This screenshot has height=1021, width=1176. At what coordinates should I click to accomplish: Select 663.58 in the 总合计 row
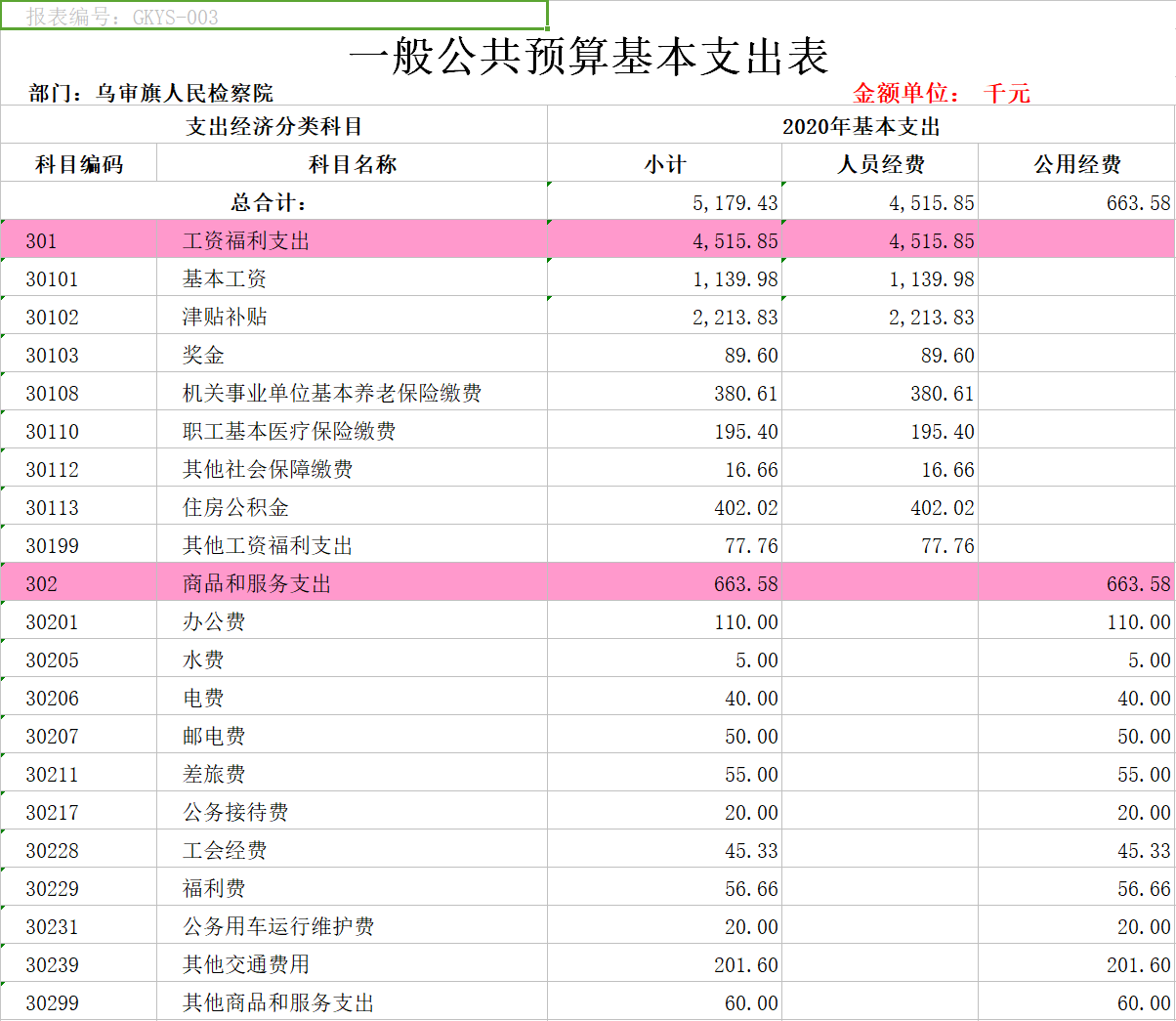[1077, 201]
